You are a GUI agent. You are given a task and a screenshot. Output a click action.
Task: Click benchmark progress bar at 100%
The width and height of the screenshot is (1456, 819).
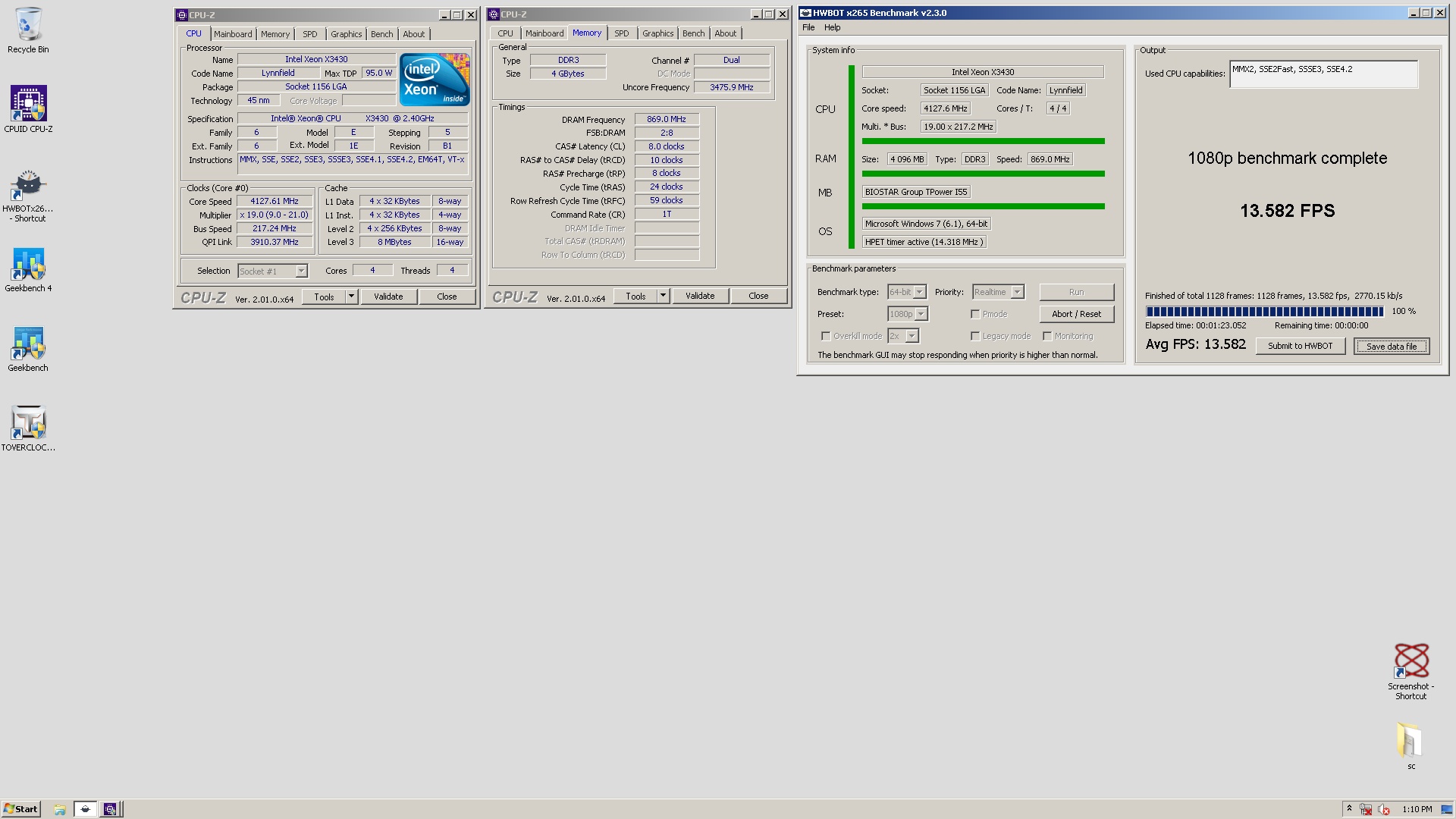pyautogui.click(x=1264, y=312)
